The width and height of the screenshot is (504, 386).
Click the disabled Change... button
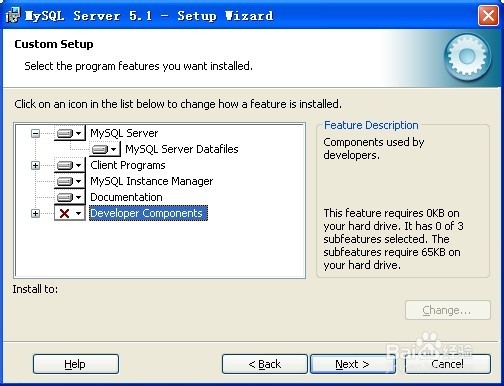[x=448, y=310]
